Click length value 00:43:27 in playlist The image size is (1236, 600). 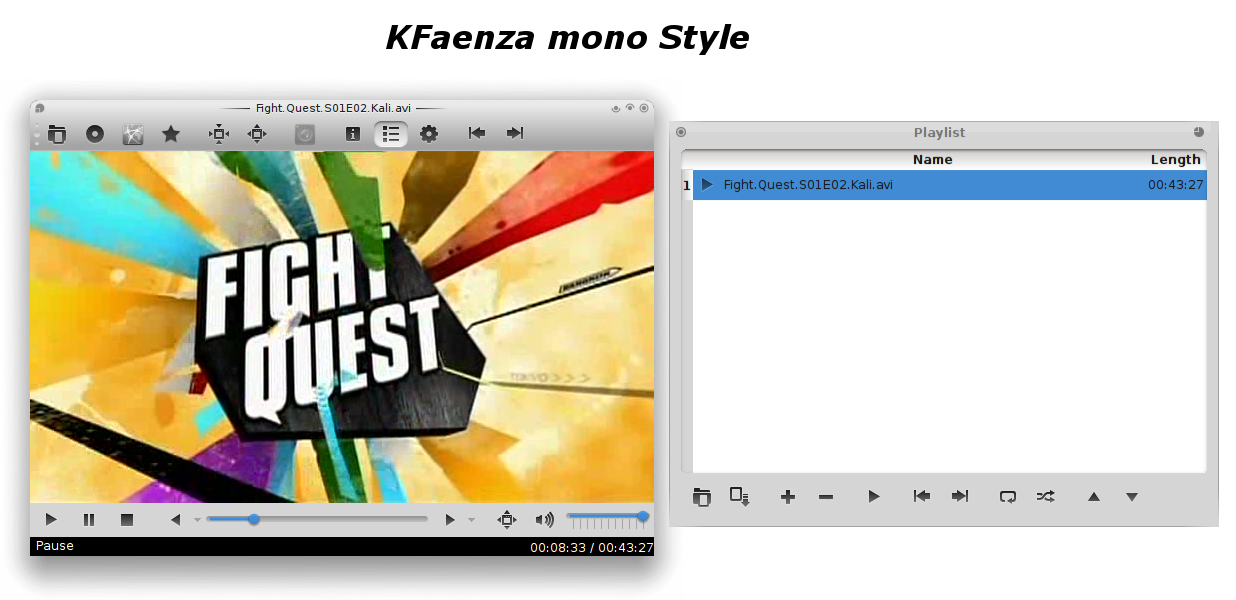click(x=1175, y=185)
